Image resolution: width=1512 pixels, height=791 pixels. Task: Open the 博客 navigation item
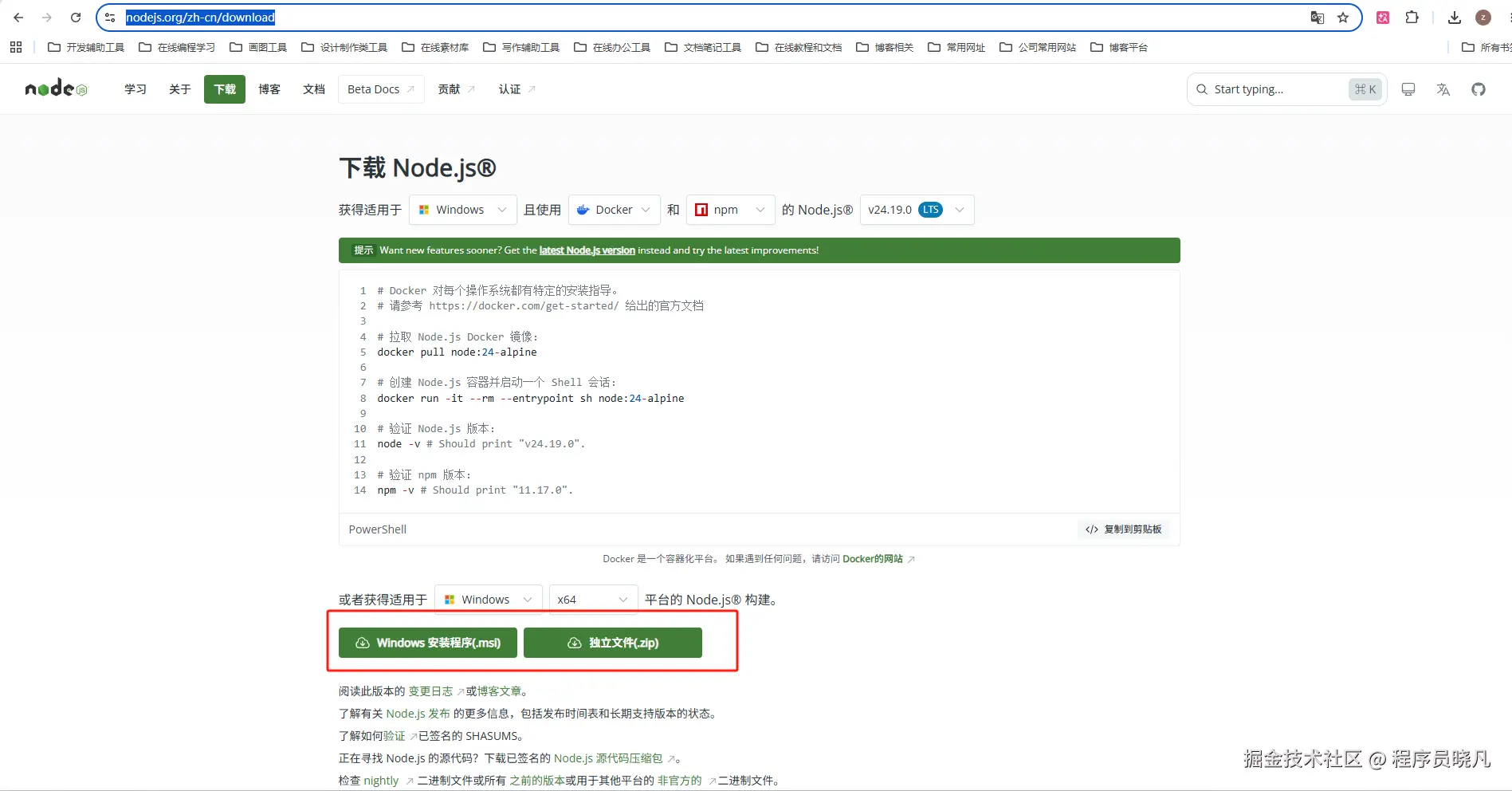coord(269,89)
